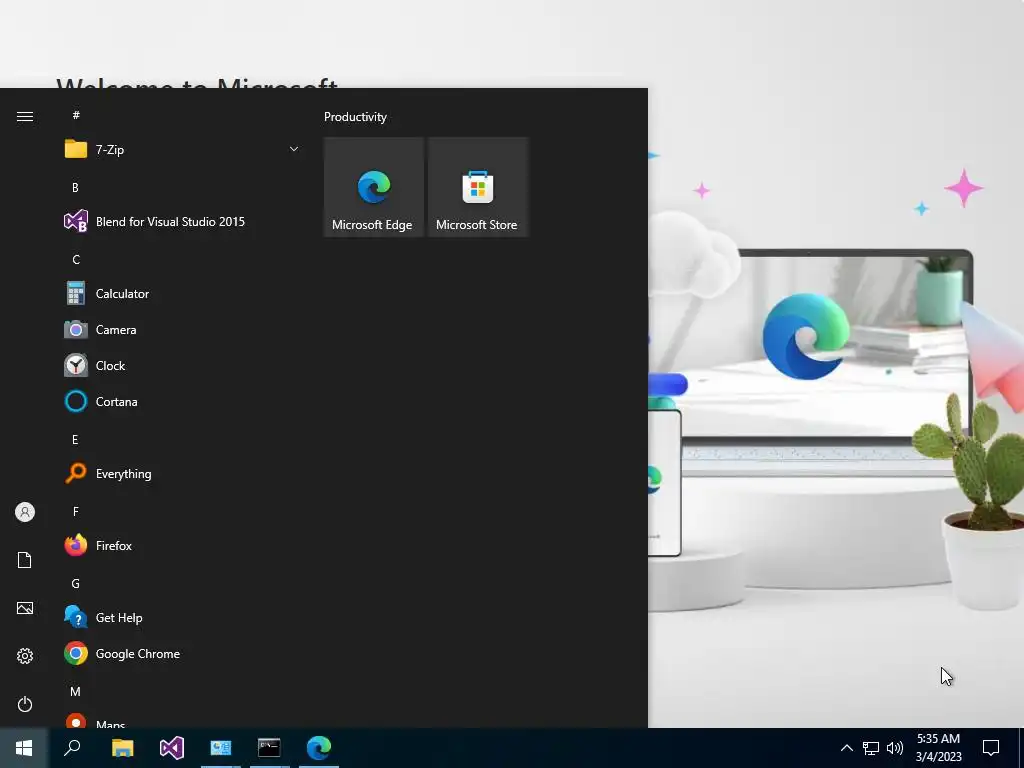Open Settings gear in Start sidebar
The height and width of the screenshot is (768, 1024).
click(x=25, y=656)
